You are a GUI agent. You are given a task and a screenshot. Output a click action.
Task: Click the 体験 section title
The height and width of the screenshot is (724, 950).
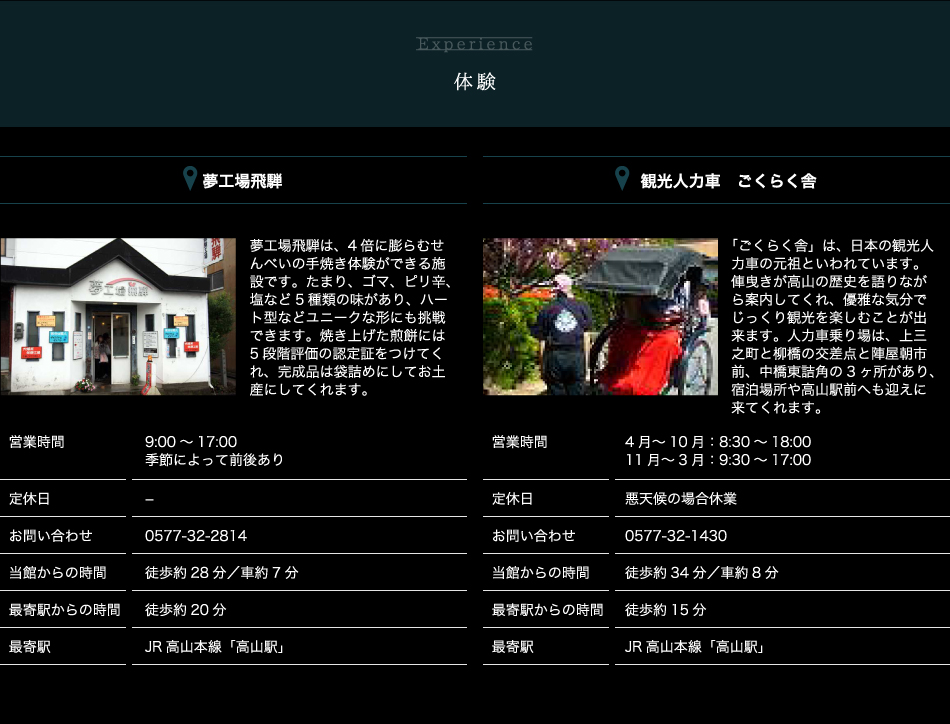point(475,82)
